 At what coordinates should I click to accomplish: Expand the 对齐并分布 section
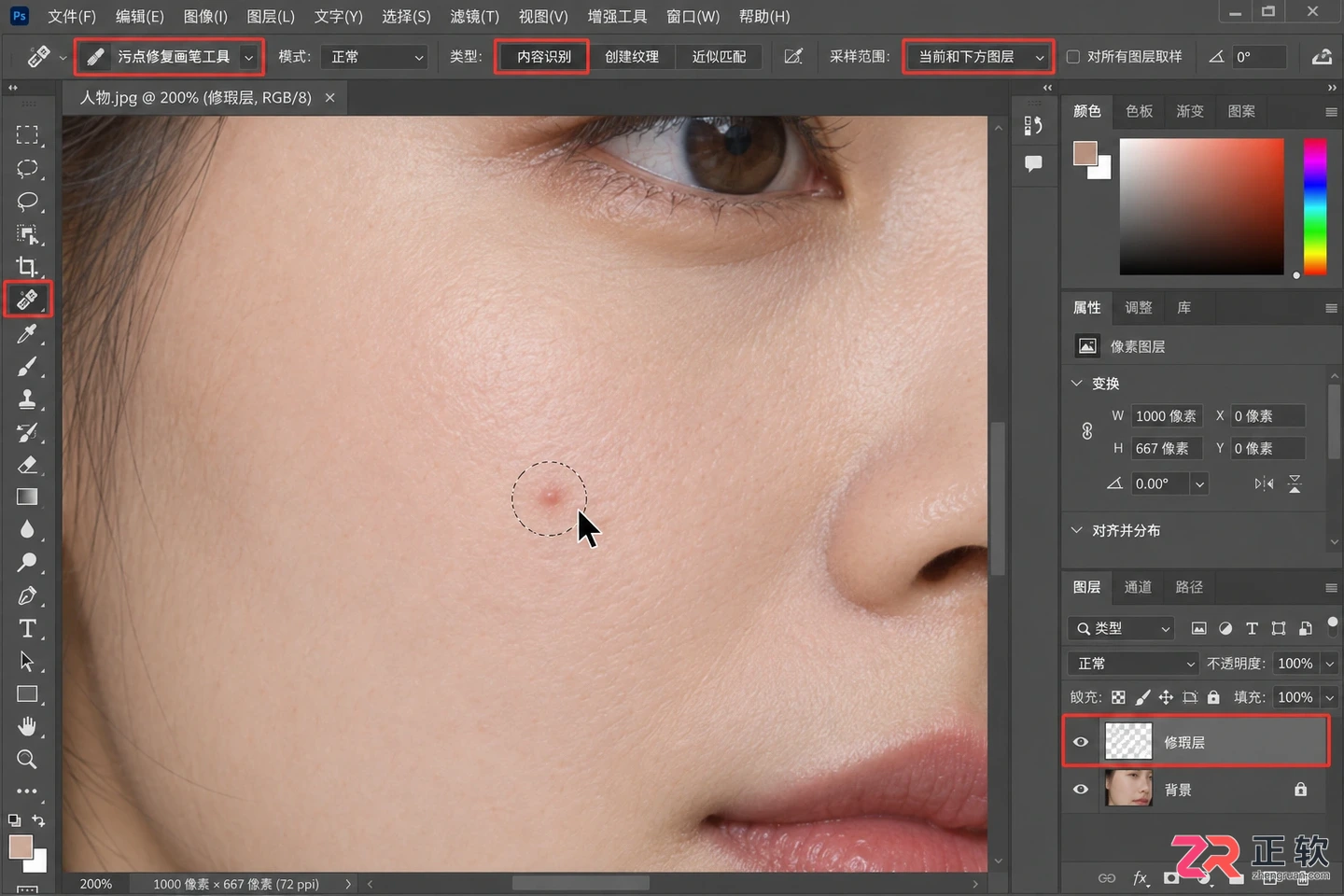click(1077, 530)
